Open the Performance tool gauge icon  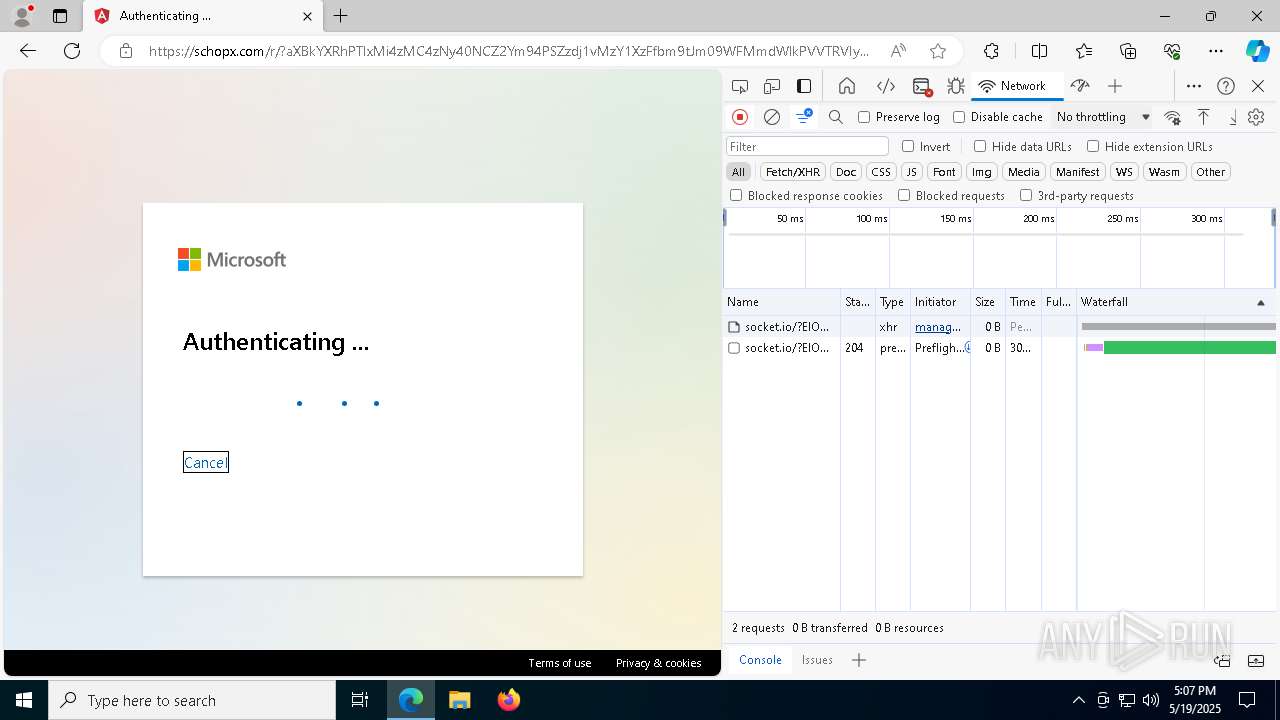[x=1080, y=86]
